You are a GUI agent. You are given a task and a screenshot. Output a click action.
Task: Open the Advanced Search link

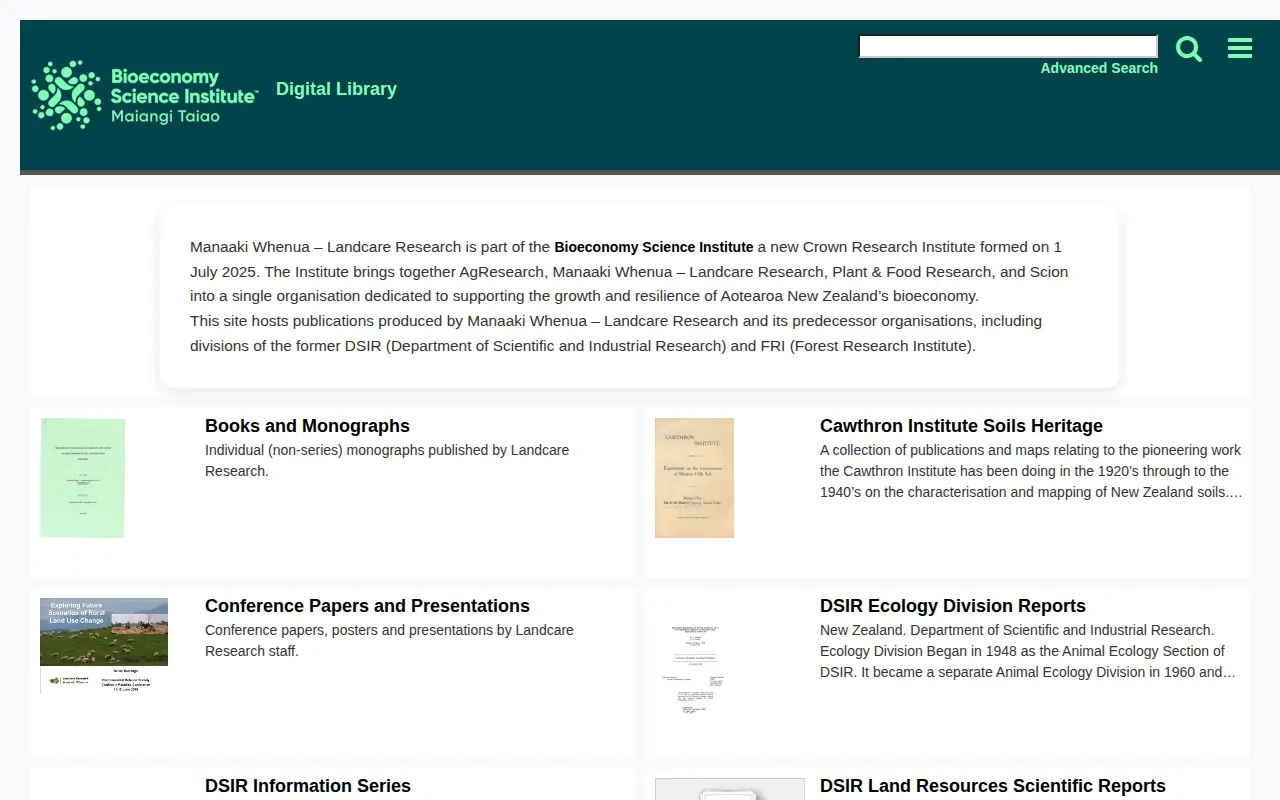1099,68
